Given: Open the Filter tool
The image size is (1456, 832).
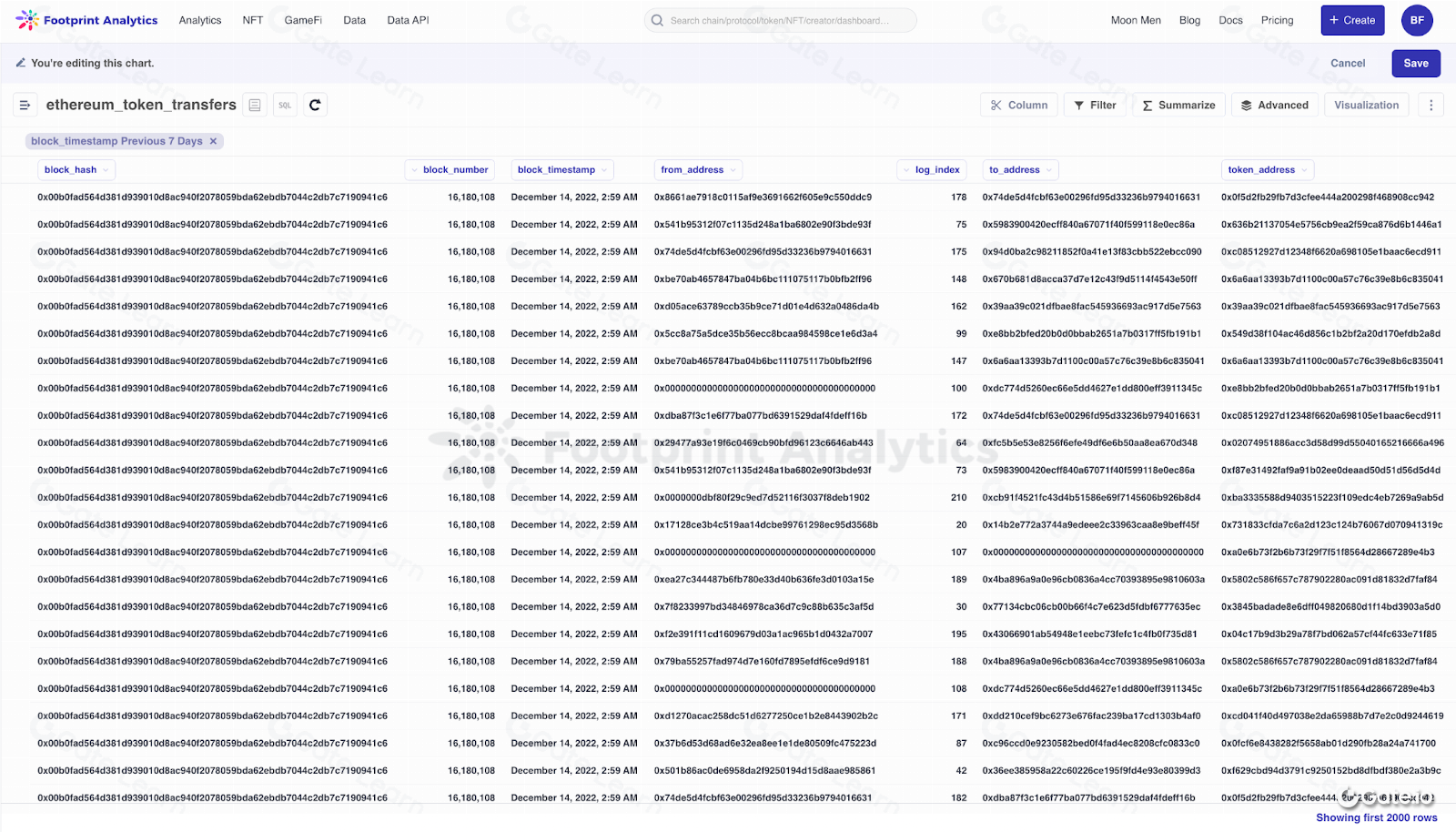Looking at the screenshot, I should [x=1095, y=106].
